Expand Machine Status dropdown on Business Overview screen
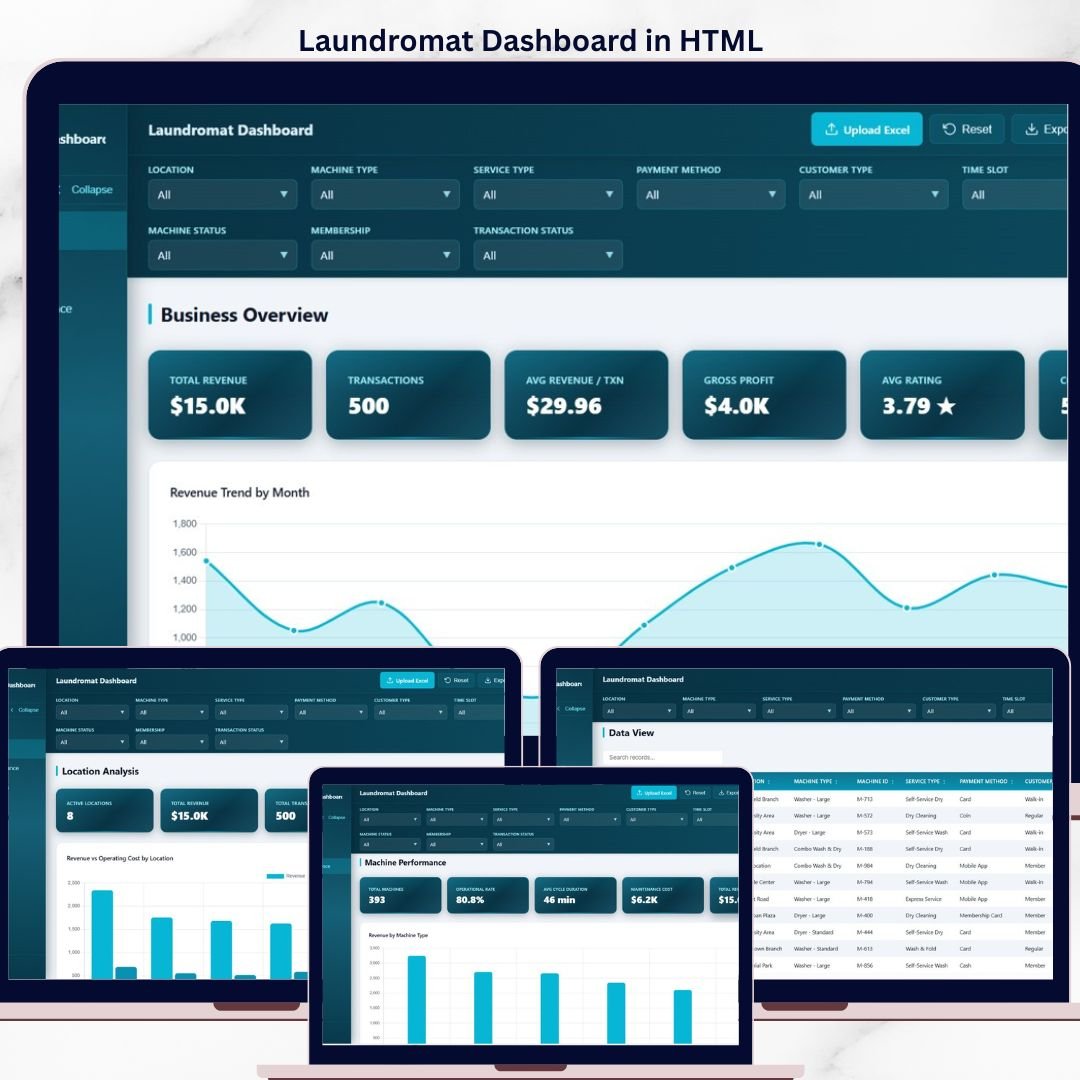 pos(222,256)
